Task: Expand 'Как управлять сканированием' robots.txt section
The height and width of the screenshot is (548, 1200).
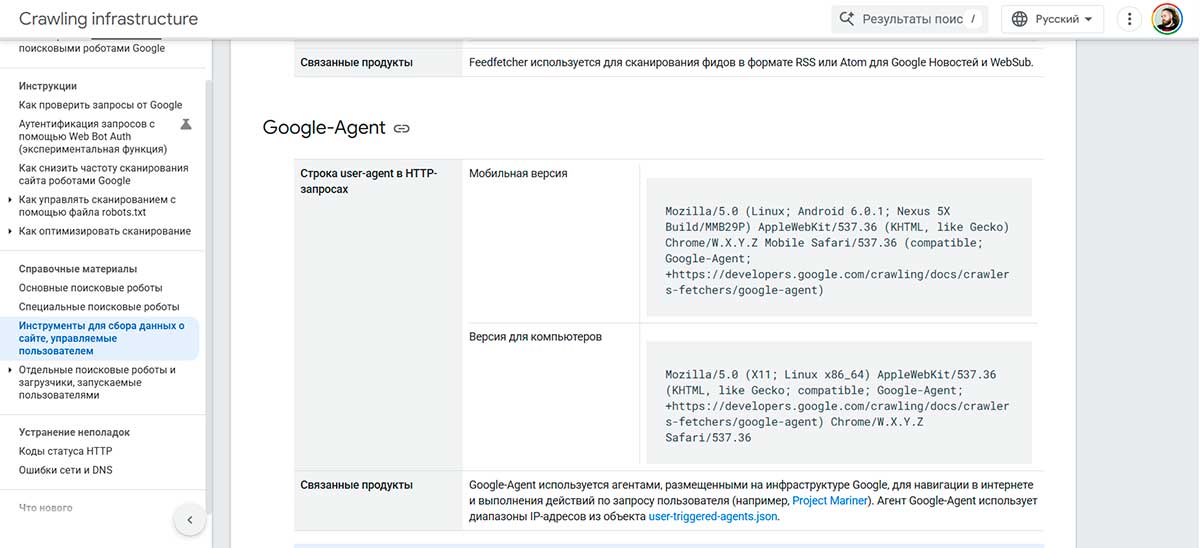Action: click(10, 200)
